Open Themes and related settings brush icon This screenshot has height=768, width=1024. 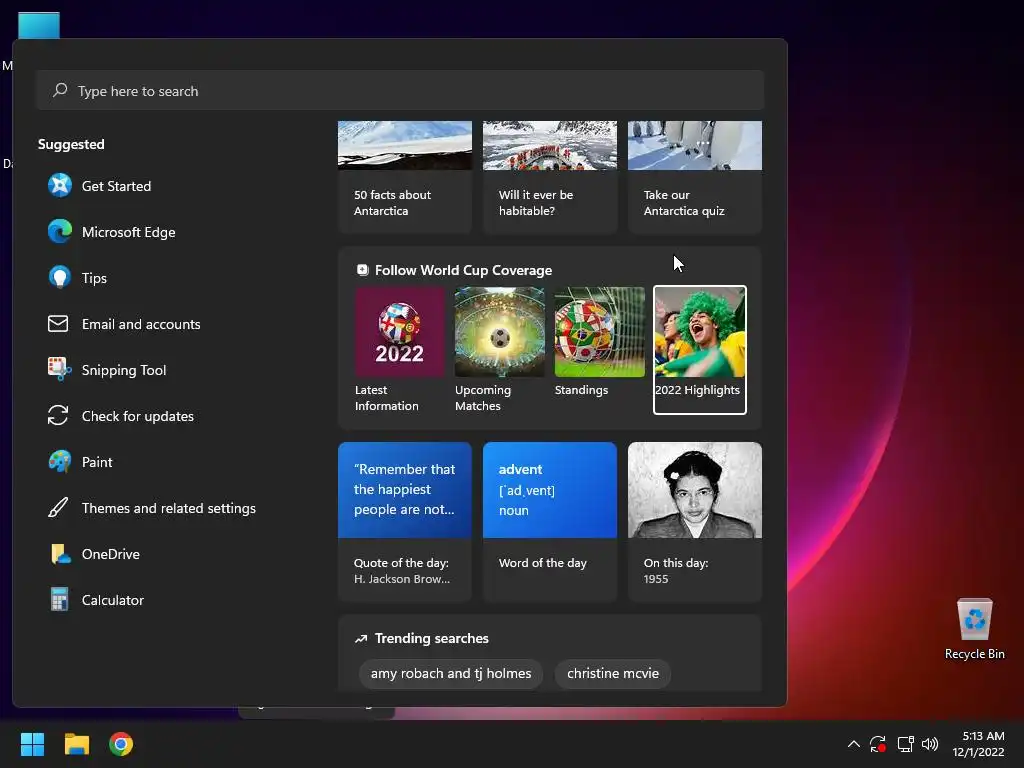pos(58,507)
